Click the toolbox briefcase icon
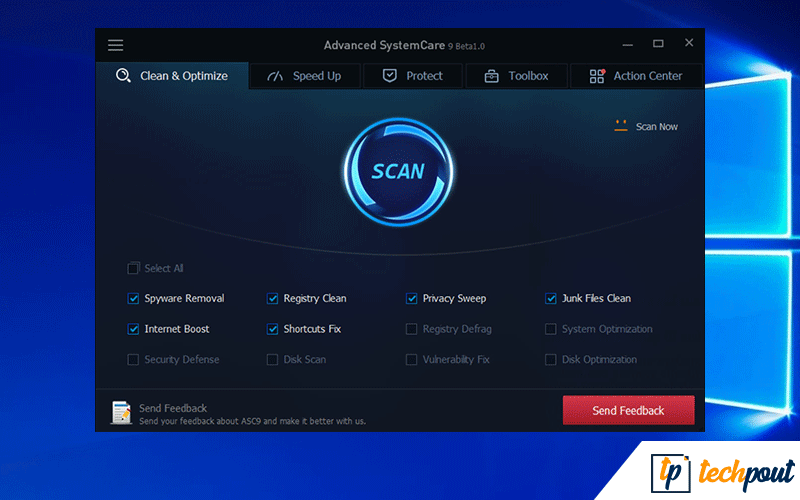800x500 pixels. [x=491, y=76]
